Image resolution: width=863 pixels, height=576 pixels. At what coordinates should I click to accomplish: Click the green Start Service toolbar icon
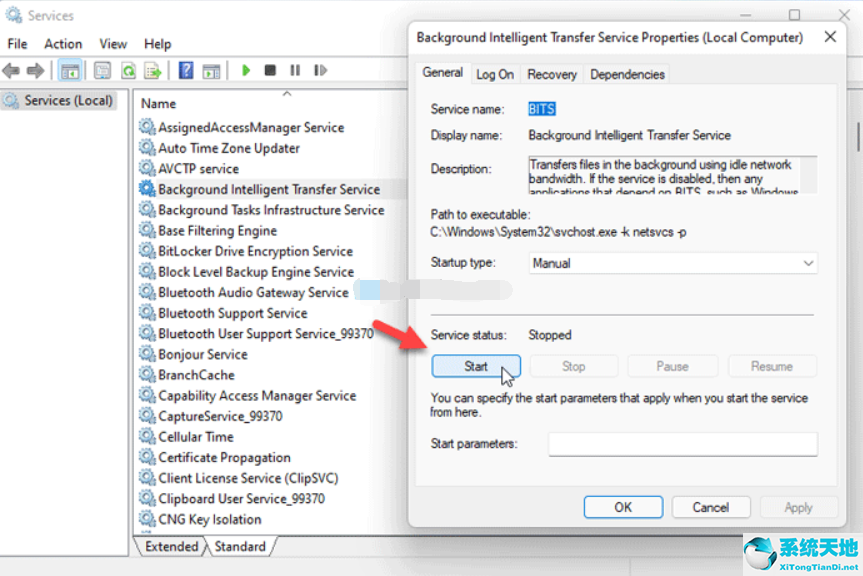(x=246, y=70)
